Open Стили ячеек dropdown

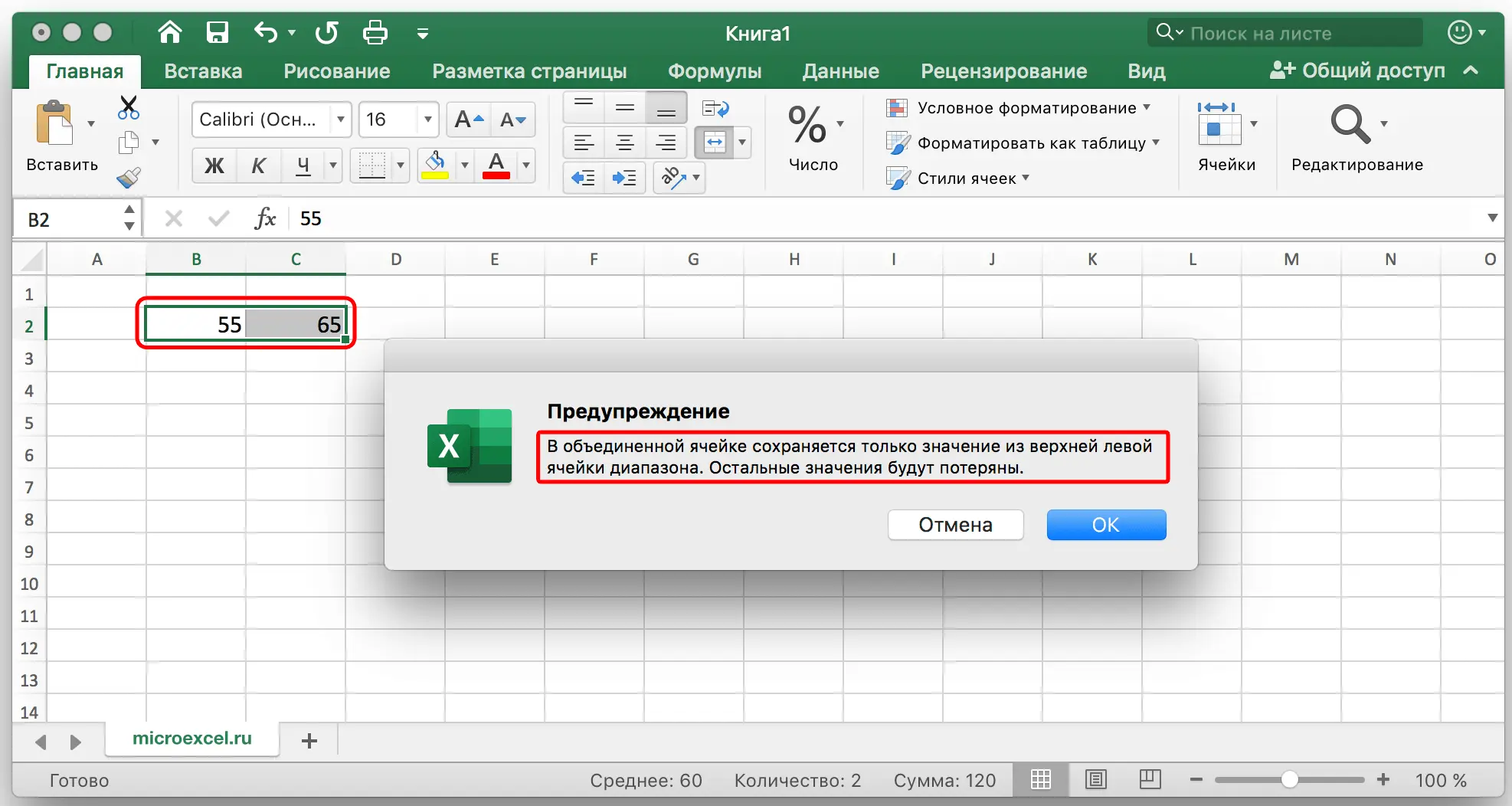coord(957,178)
